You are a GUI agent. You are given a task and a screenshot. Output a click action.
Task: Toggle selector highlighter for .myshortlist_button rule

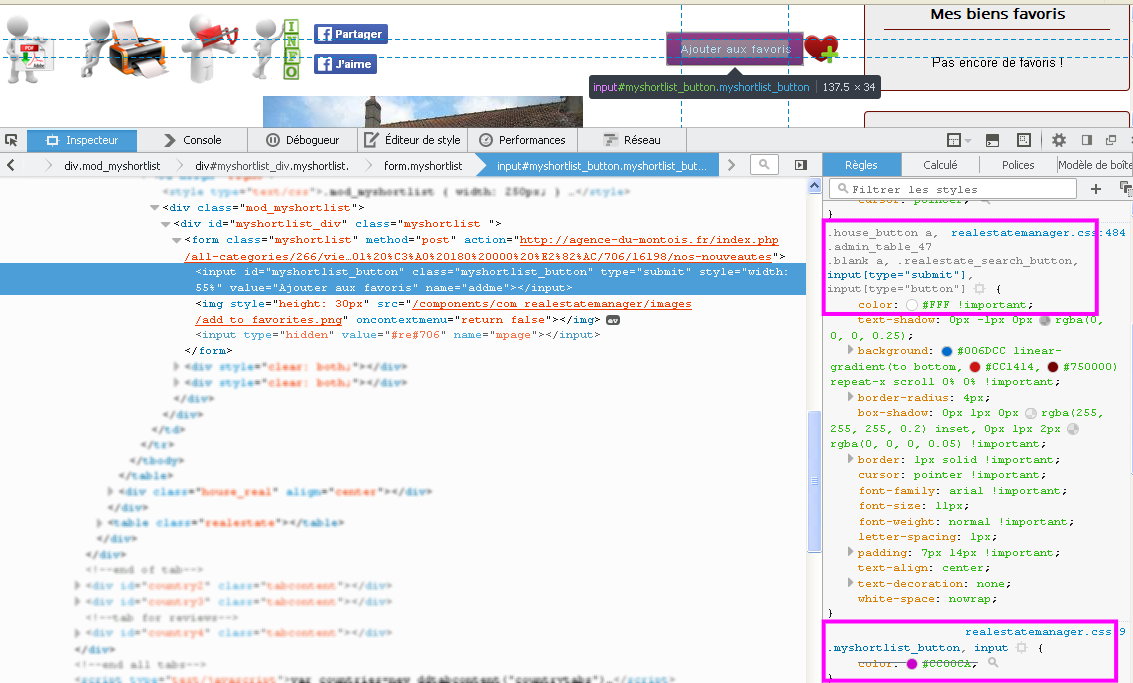pos(1021,648)
